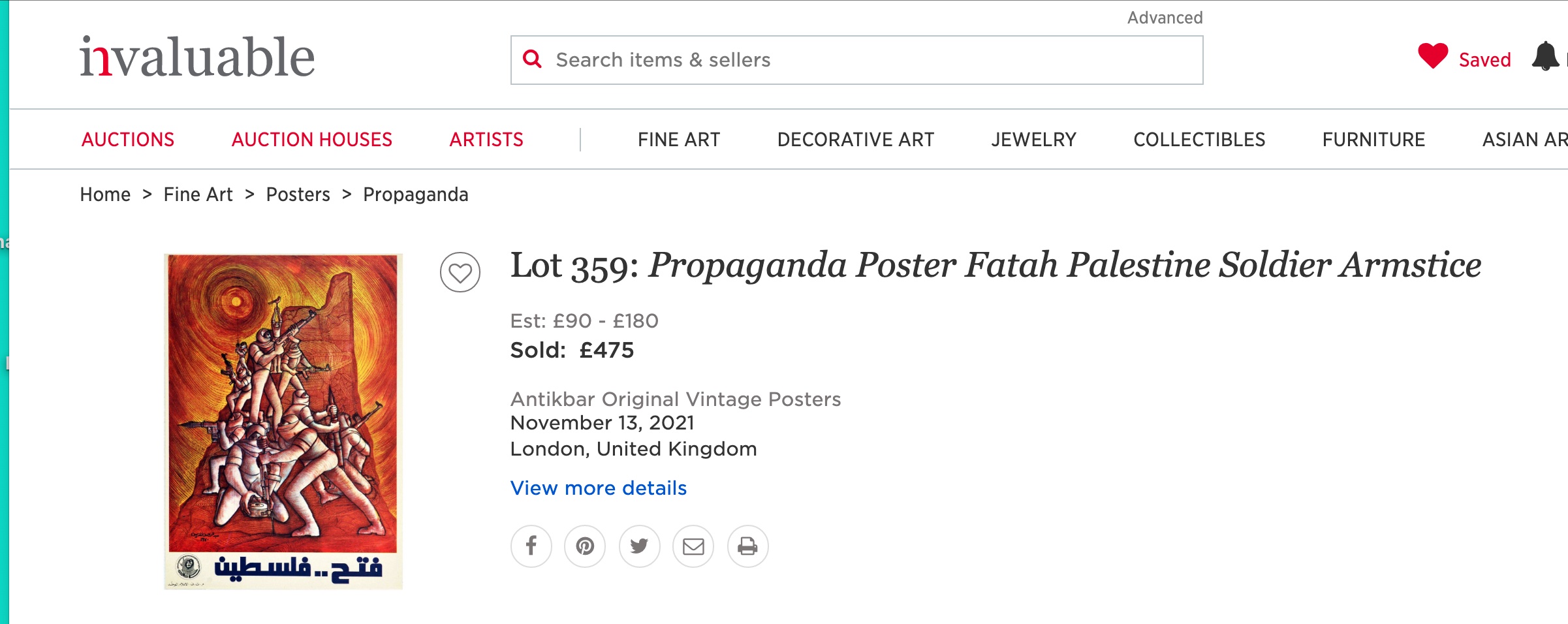The image size is (1568, 624).
Task: Focus the Search items & sellers field
Action: coord(856,60)
